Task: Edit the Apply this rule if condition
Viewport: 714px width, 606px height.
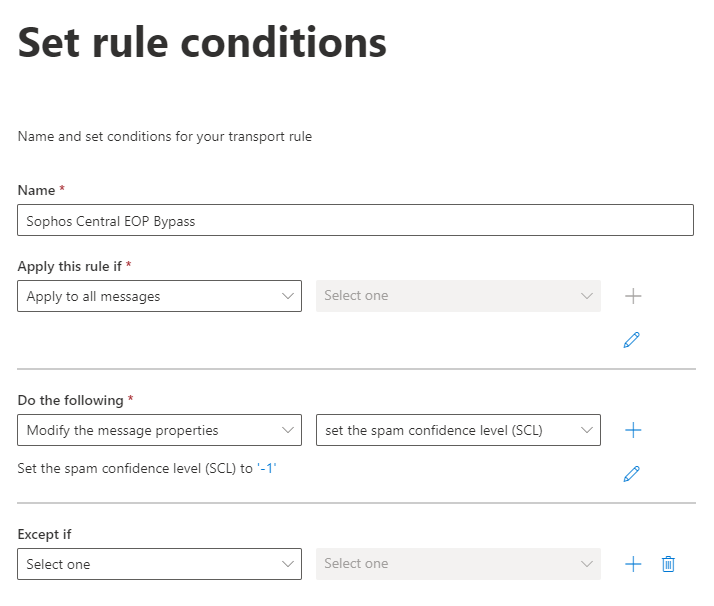Action: click(x=631, y=340)
